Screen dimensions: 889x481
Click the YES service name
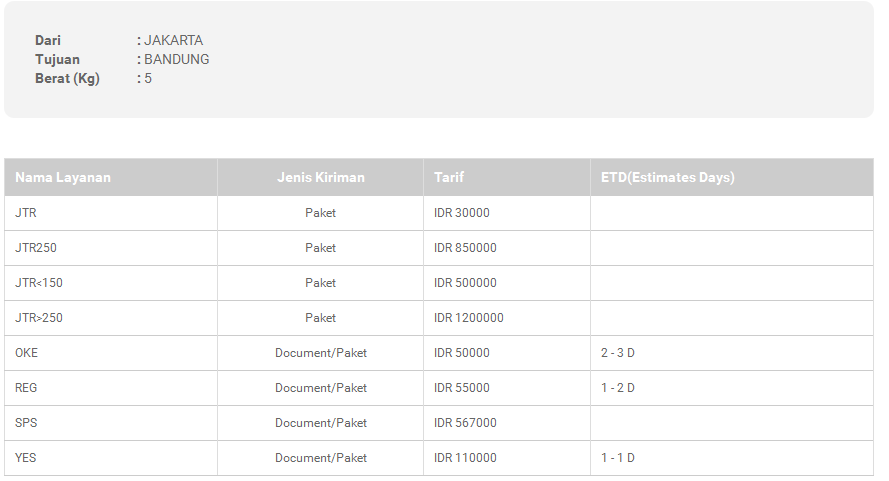26,458
